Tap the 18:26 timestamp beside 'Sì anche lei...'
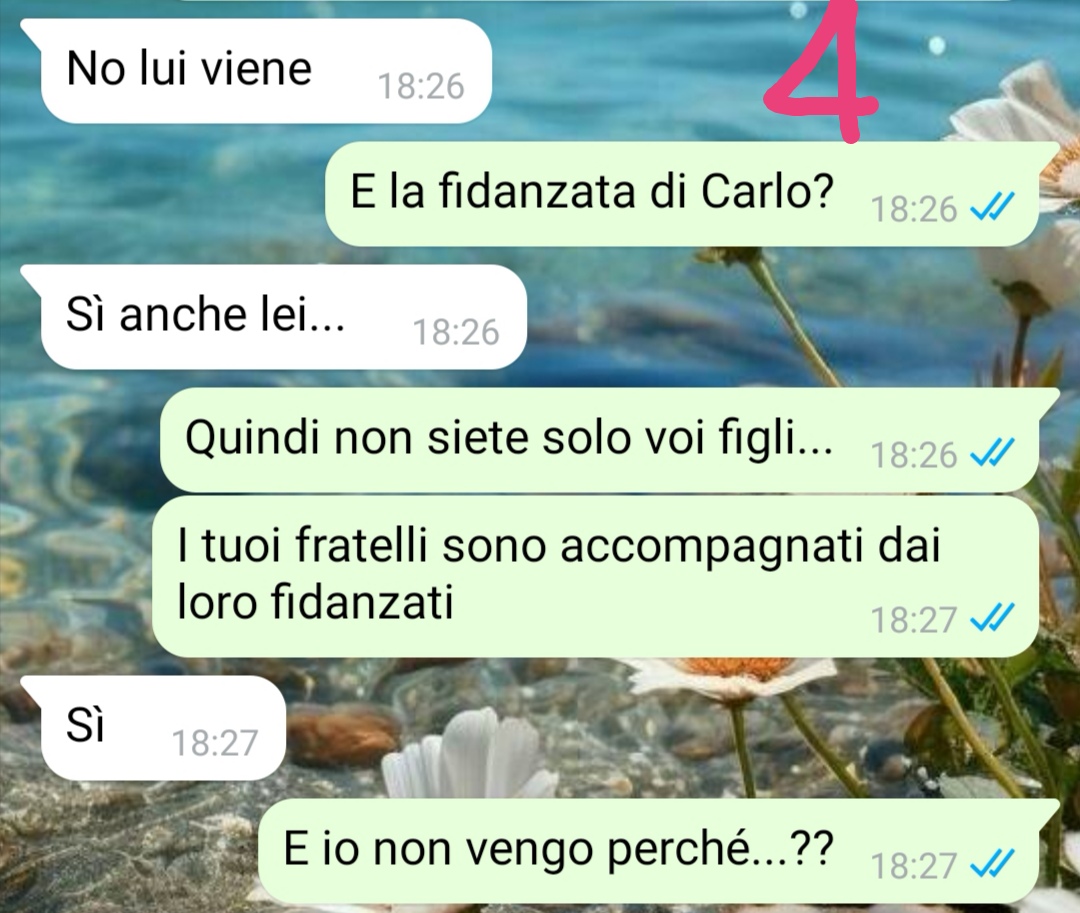Viewport: 1080px width, 913px height. 455,333
